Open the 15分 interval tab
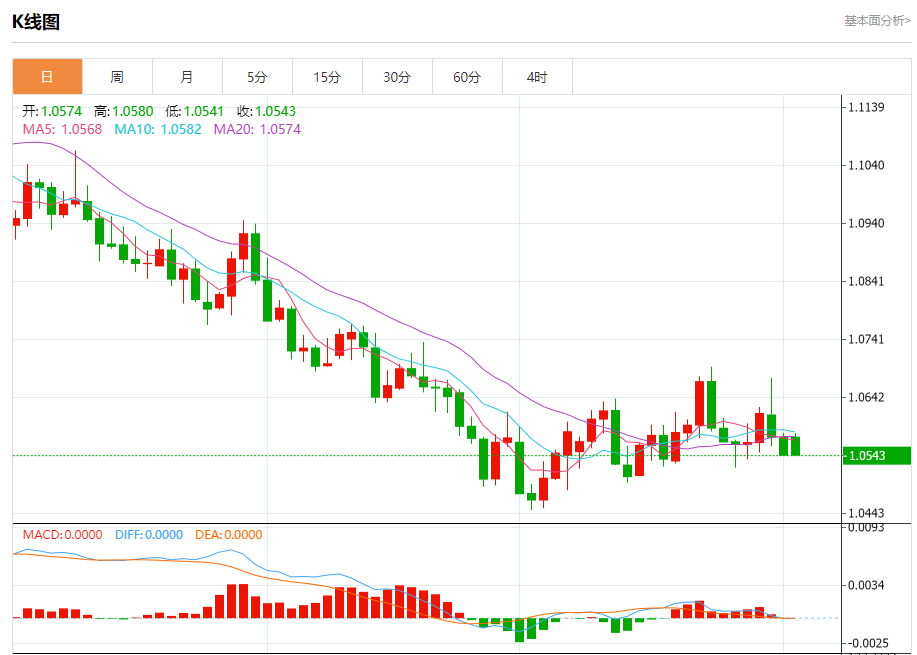This screenshot has width=917, height=655. tap(328, 77)
